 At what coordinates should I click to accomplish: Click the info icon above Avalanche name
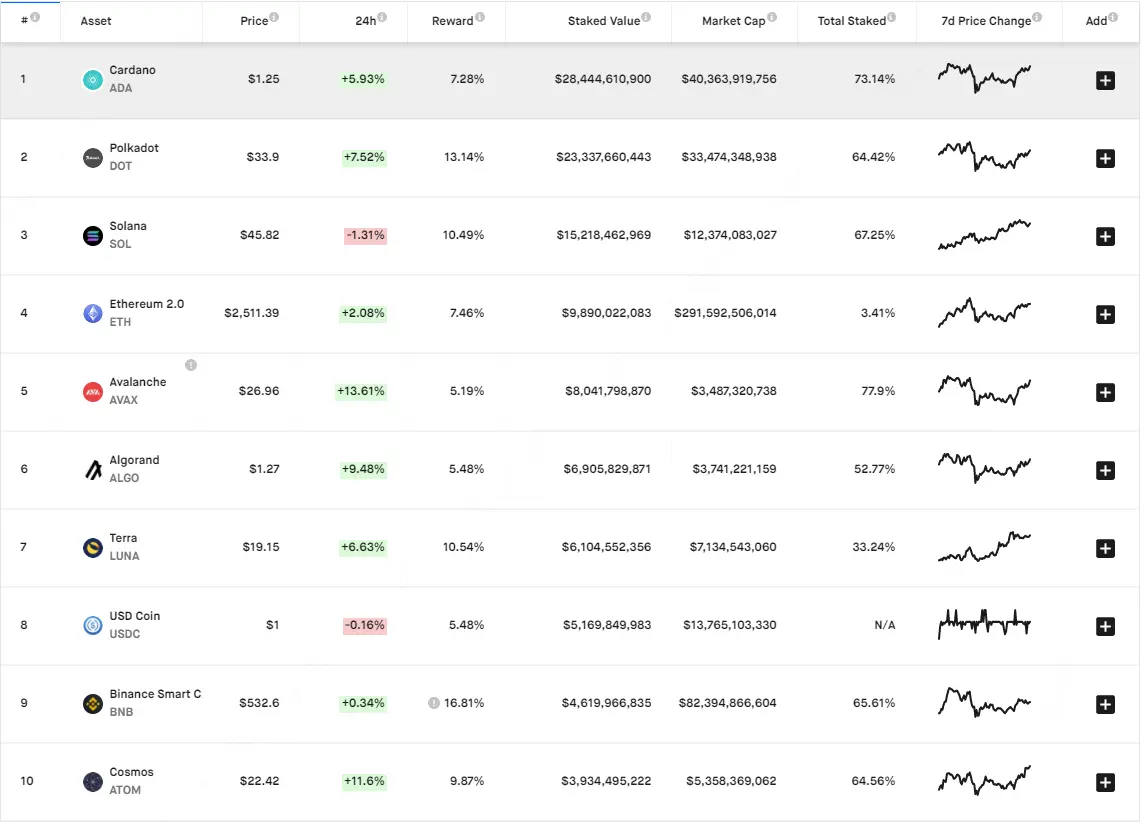coord(191,365)
